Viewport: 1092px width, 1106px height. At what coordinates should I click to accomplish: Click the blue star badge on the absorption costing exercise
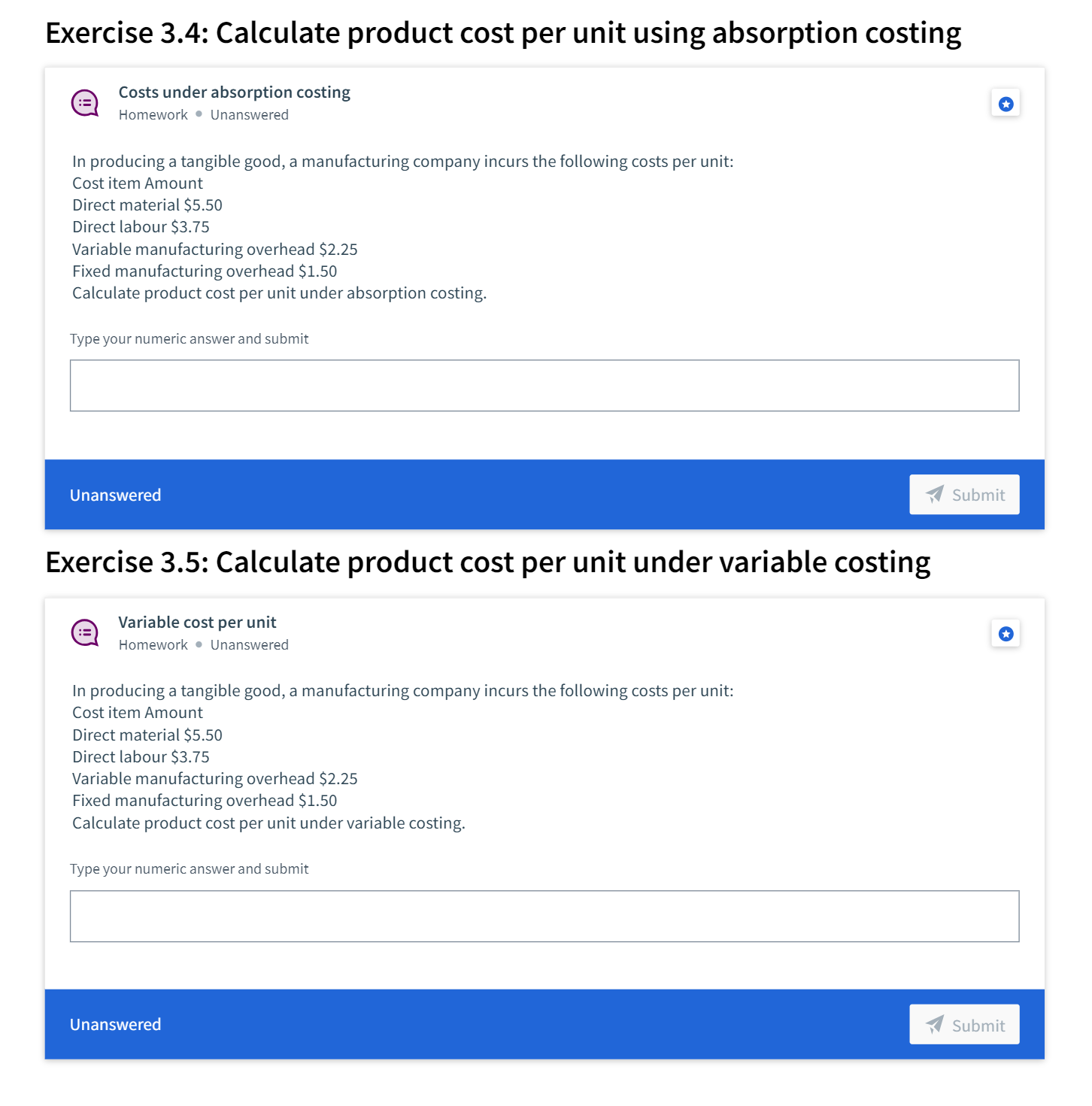[x=1006, y=103]
